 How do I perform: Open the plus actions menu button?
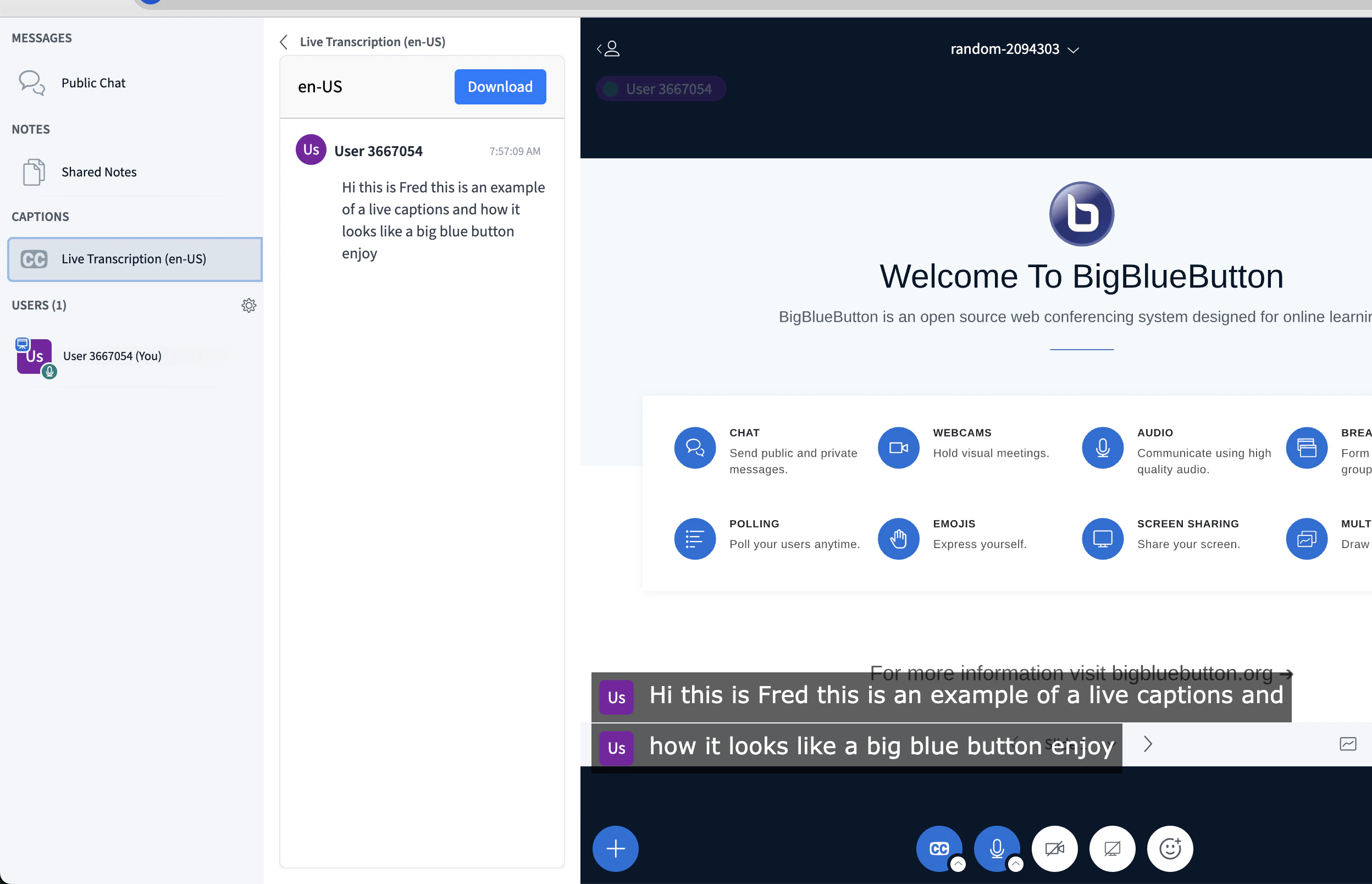point(615,848)
